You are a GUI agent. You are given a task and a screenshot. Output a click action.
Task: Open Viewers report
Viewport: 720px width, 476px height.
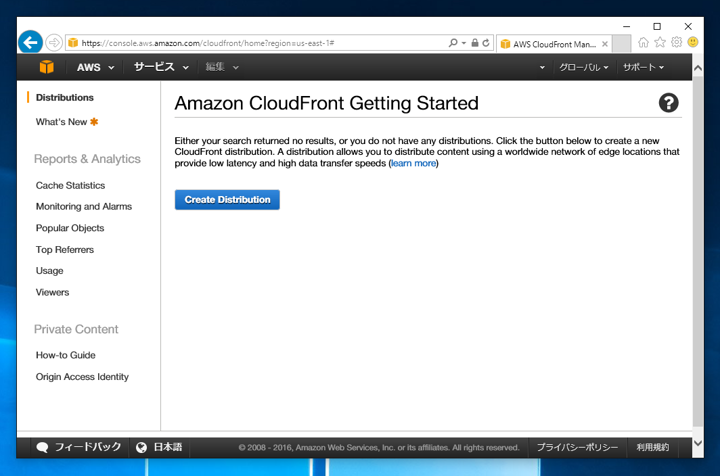point(52,292)
